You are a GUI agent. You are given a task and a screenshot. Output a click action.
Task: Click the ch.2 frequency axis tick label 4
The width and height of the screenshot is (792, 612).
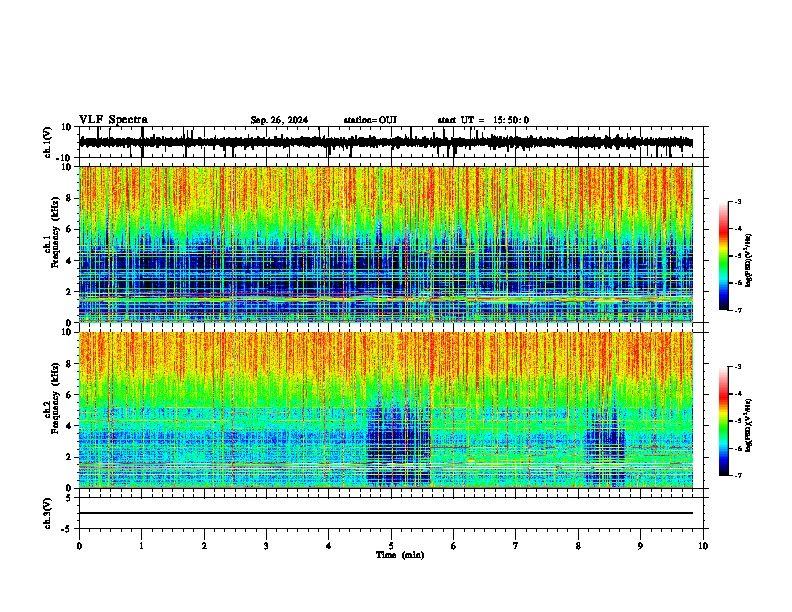69,426
